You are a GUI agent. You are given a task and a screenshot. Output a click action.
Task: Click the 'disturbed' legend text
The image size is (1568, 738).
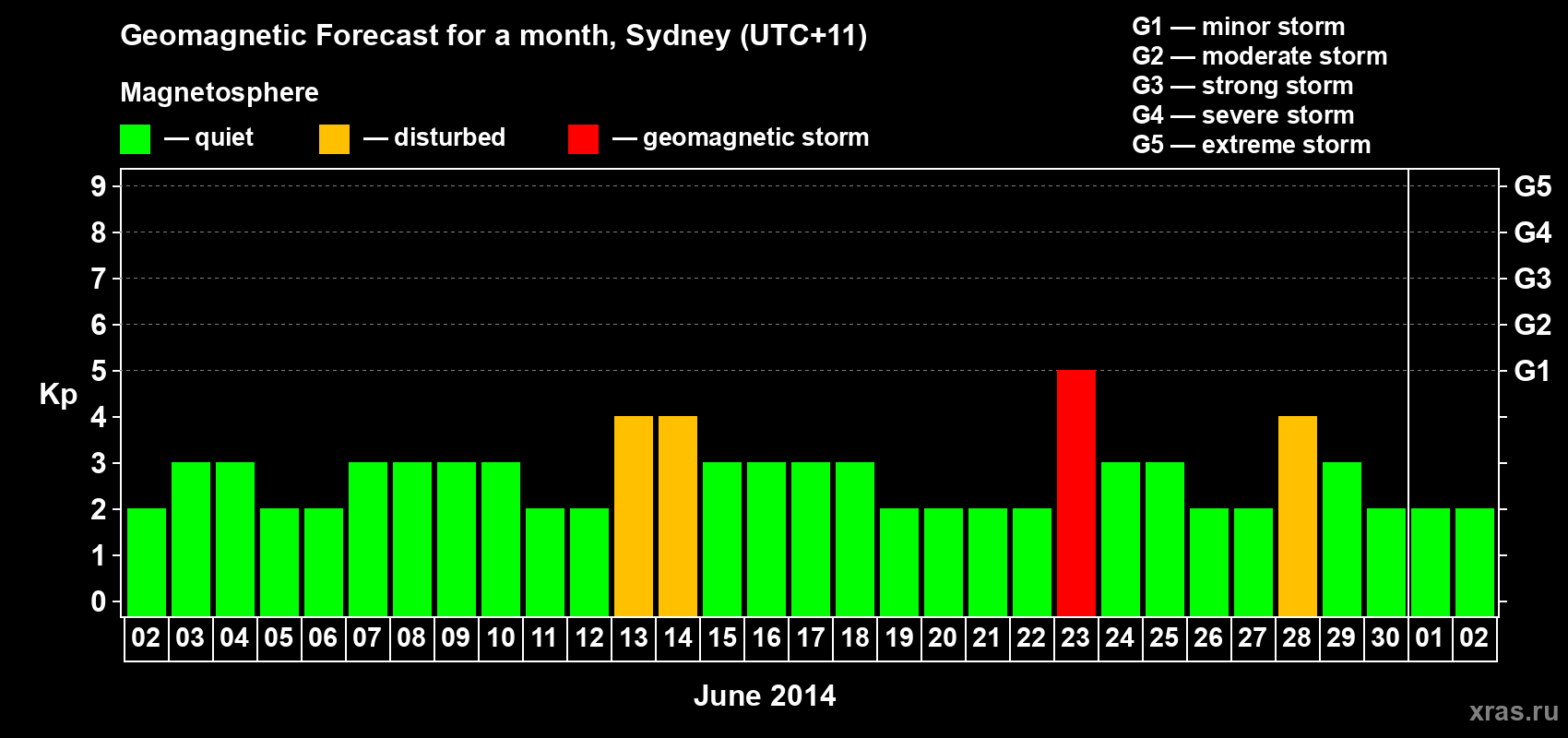(450, 137)
